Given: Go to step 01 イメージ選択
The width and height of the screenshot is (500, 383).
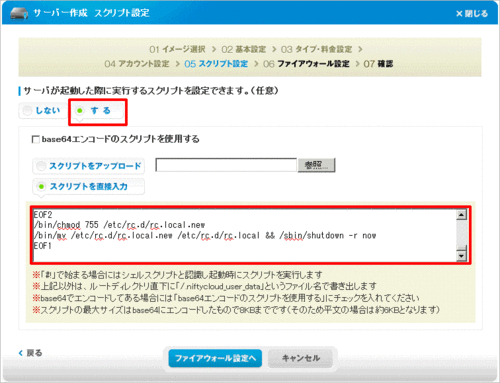Looking at the screenshot, I should tap(177, 49).
